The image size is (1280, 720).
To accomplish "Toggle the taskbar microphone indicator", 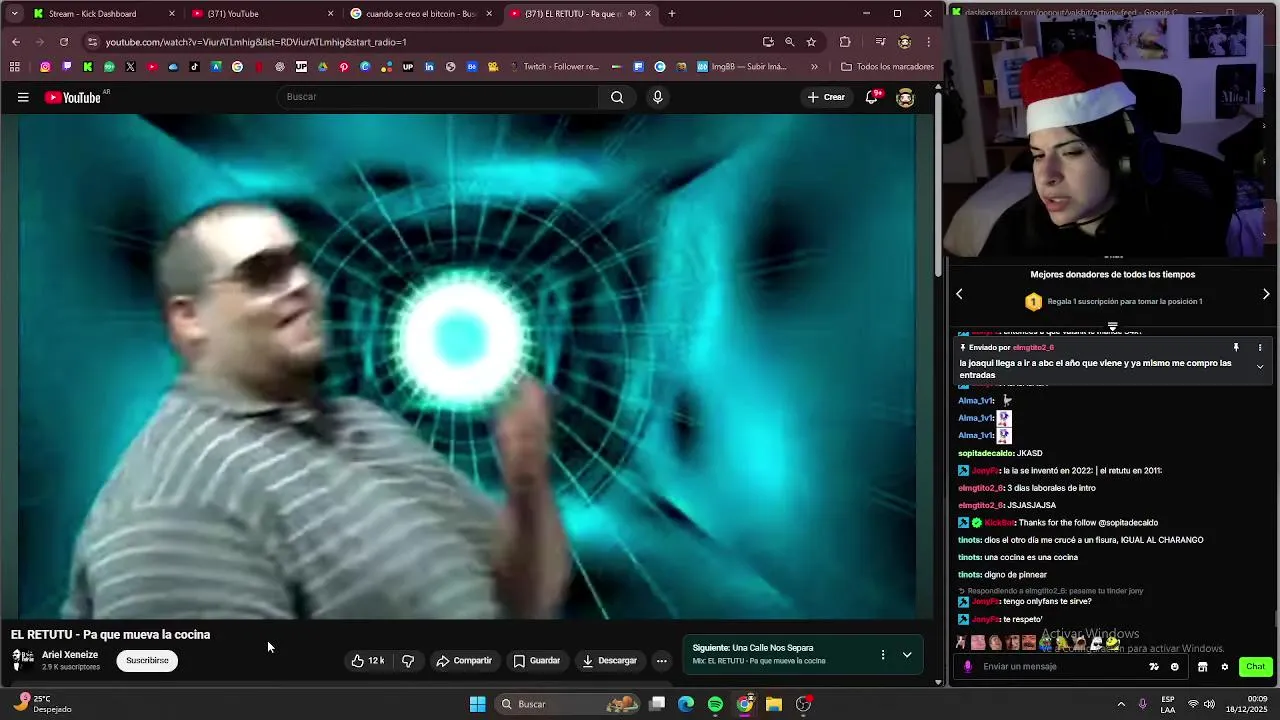I will click(x=1142, y=704).
